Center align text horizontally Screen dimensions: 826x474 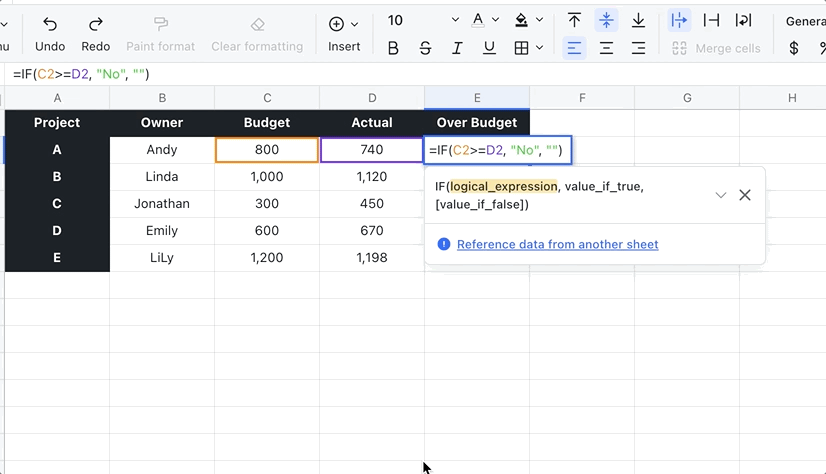pyautogui.click(x=606, y=48)
